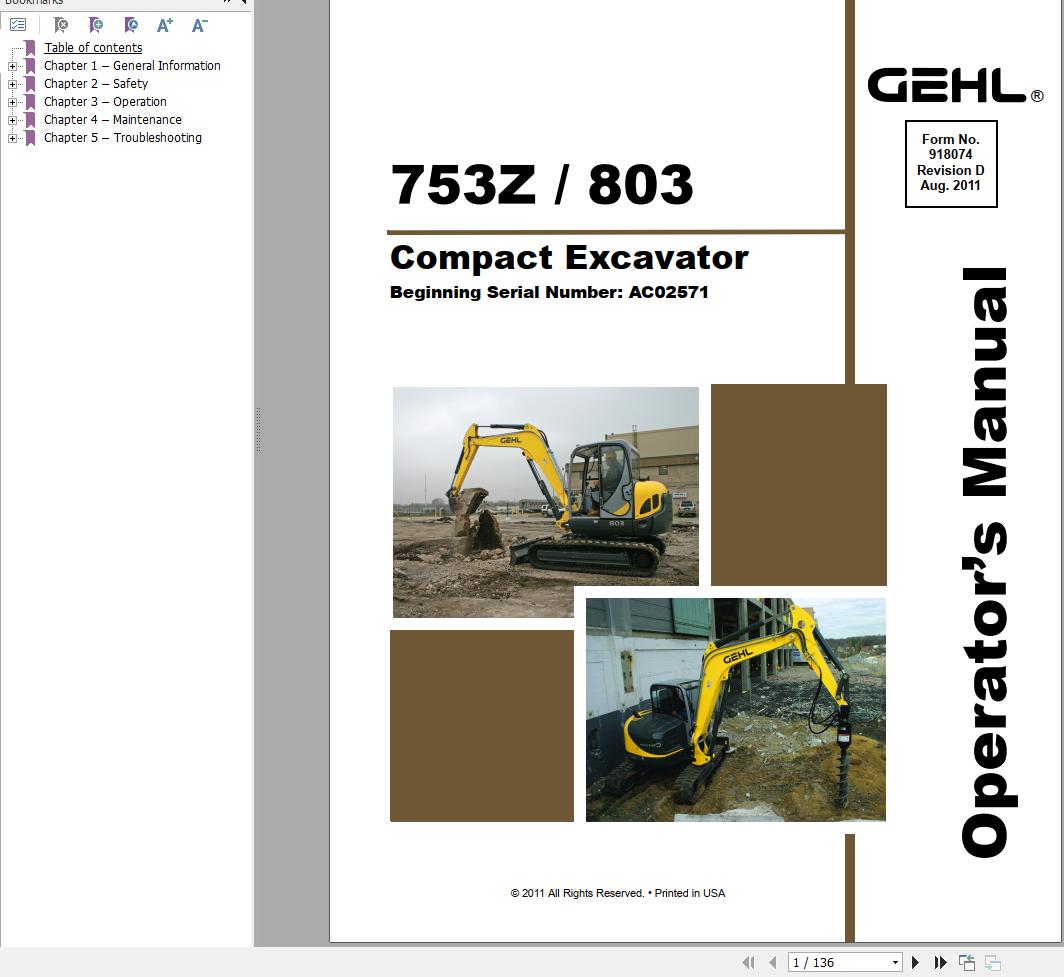Open the bookmark options checklist icon
The height and width of the screenshot is (977, 1064).
tap(19, 24)
